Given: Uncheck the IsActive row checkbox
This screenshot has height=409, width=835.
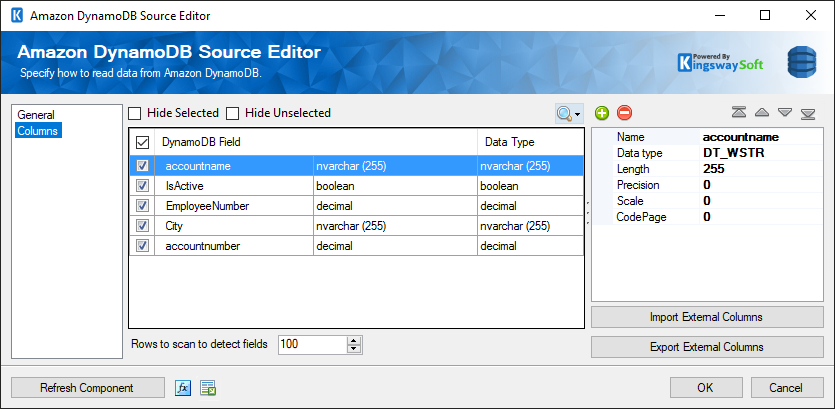Looking at the screenshot, I should point(142,186).
